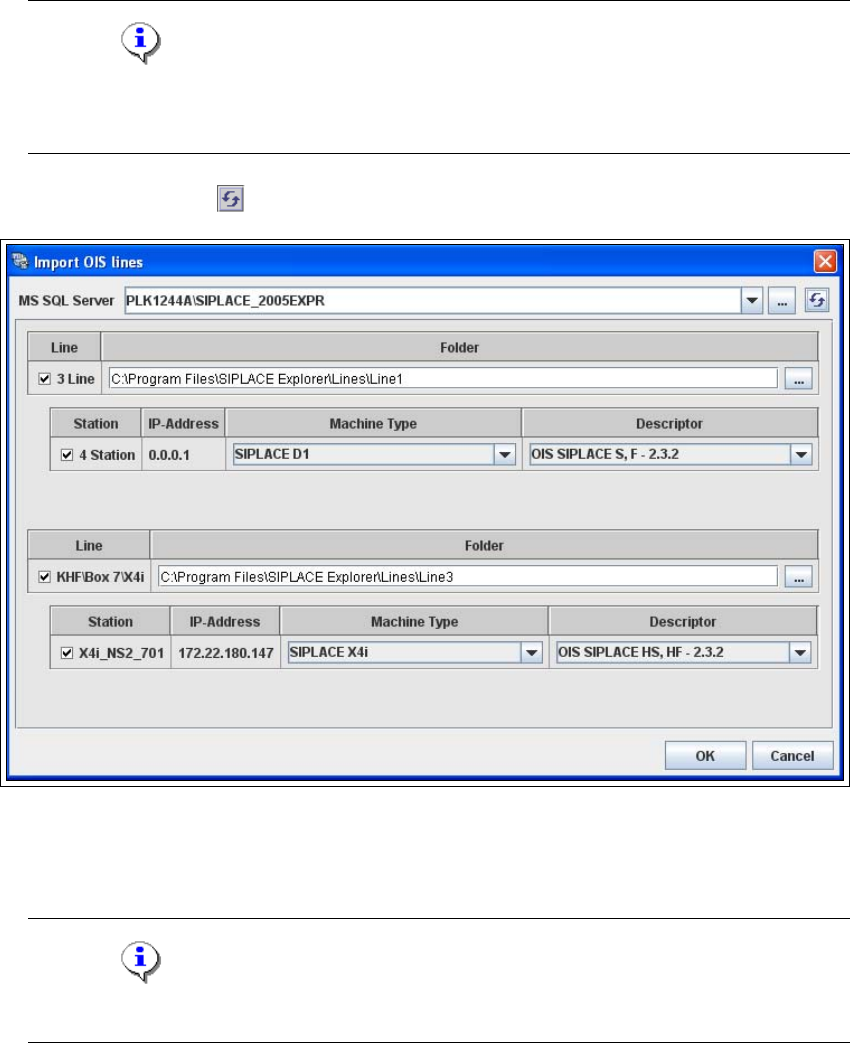This screenshot has width=850, height=1043.
Task: Click Descriptor header above OIS SIPLACE HS, HF
Action: [682, 621]
